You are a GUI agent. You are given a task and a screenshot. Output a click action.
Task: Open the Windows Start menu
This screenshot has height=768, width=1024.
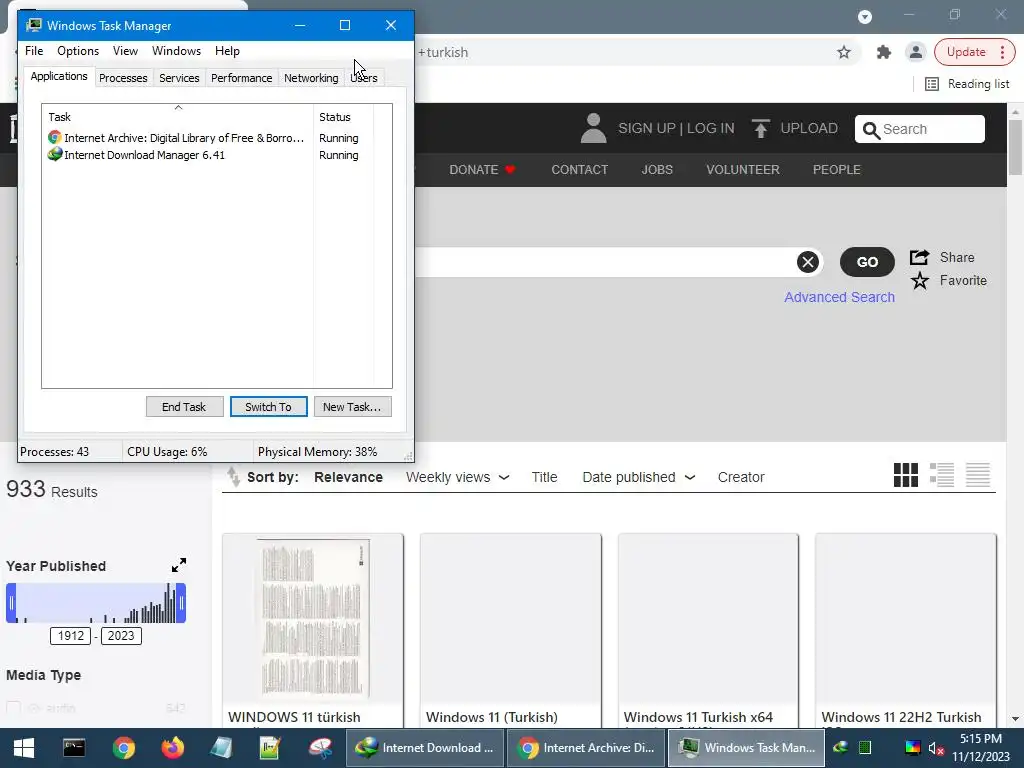pos(24,748)
